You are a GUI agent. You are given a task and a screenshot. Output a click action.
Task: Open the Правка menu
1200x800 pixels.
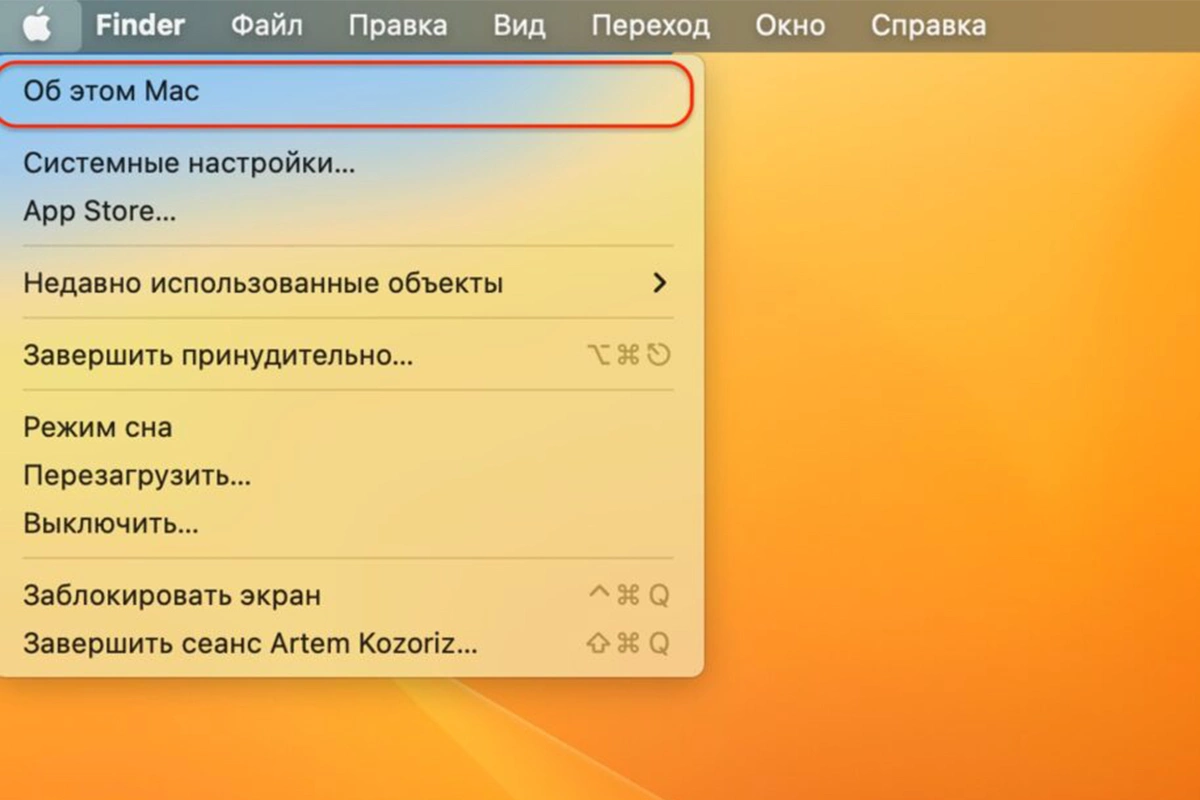398,25
